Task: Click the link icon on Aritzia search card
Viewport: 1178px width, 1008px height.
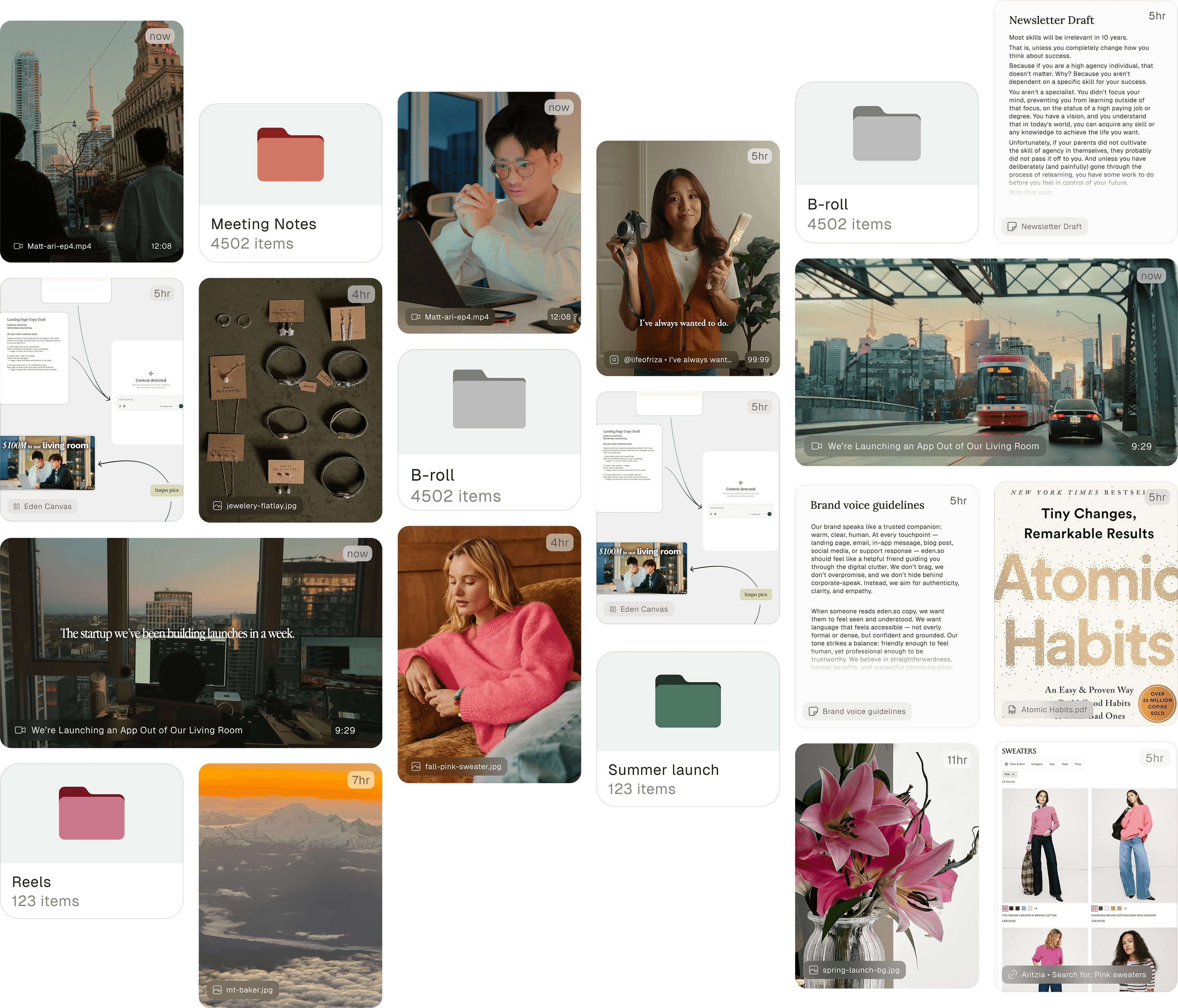Action: (x=1012, y=975)
